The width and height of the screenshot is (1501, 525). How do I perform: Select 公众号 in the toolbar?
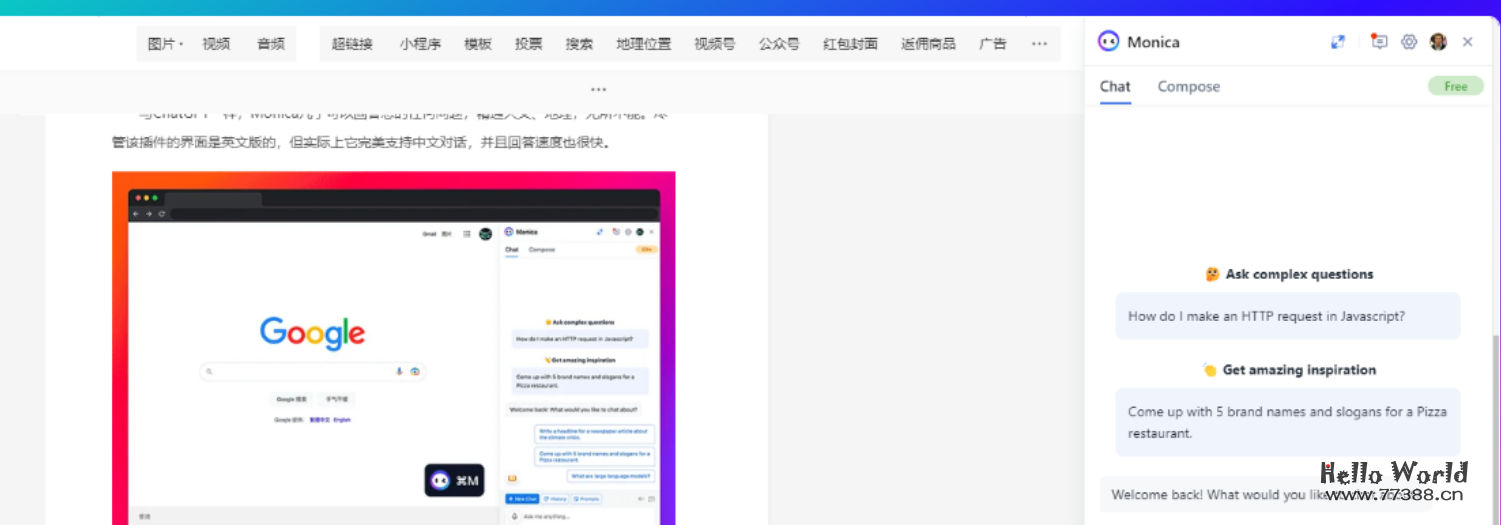tap(779, 44)
